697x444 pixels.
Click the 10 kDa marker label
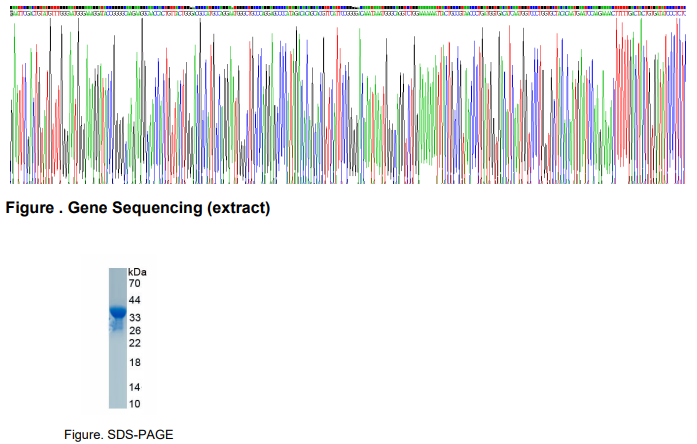pyautogui.click(x=135, y=404)
